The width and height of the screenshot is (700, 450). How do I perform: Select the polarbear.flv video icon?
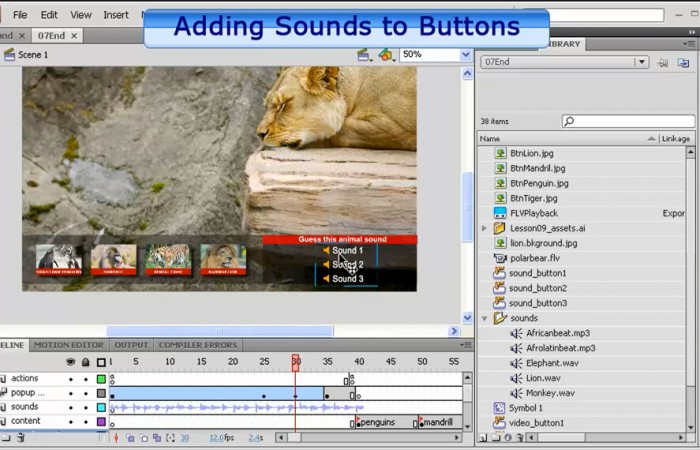point(500,258)
